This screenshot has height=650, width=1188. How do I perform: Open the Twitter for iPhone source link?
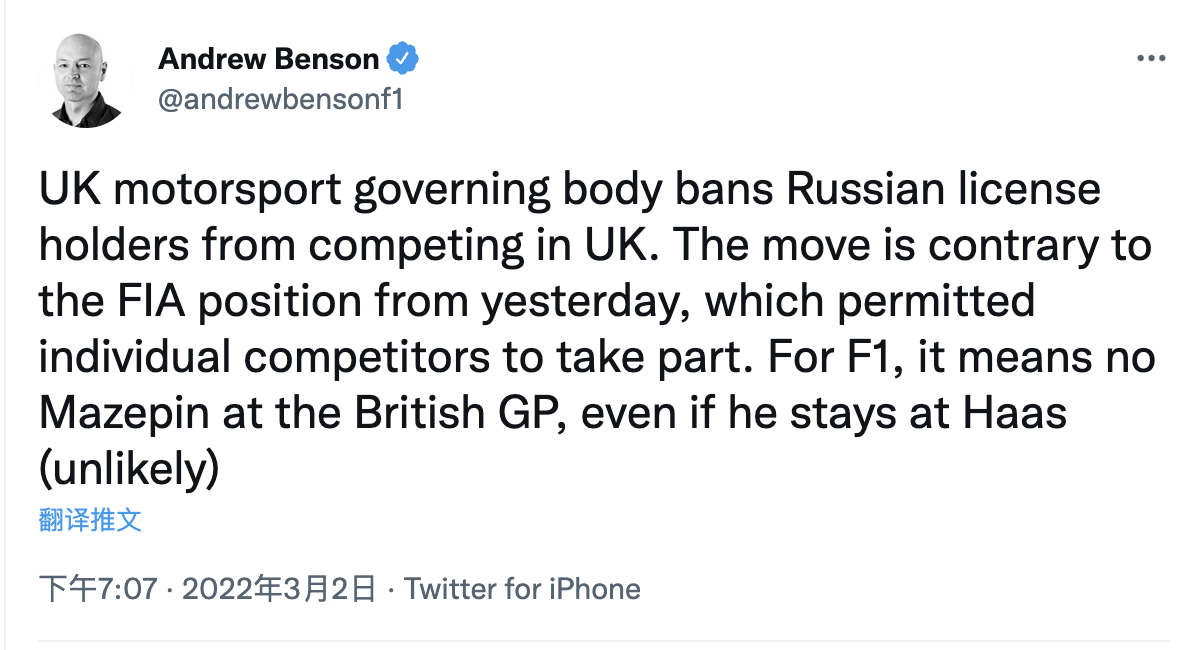[x=522, y=588]
